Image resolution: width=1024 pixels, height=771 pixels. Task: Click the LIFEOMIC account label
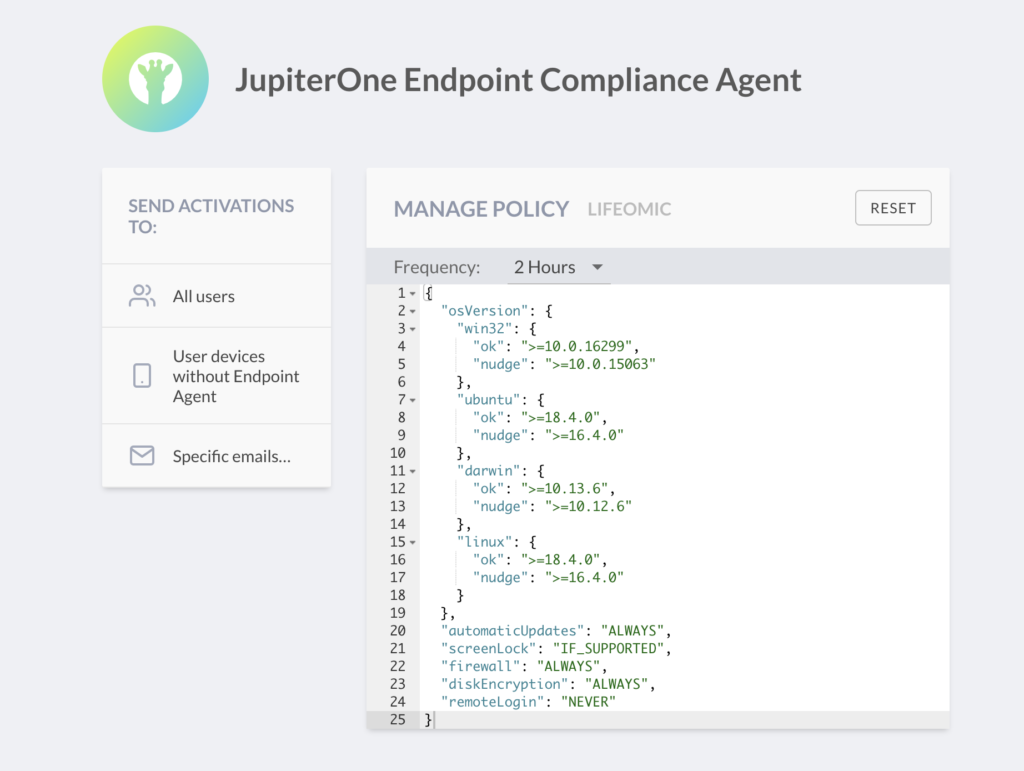click(x=629, y=209)
